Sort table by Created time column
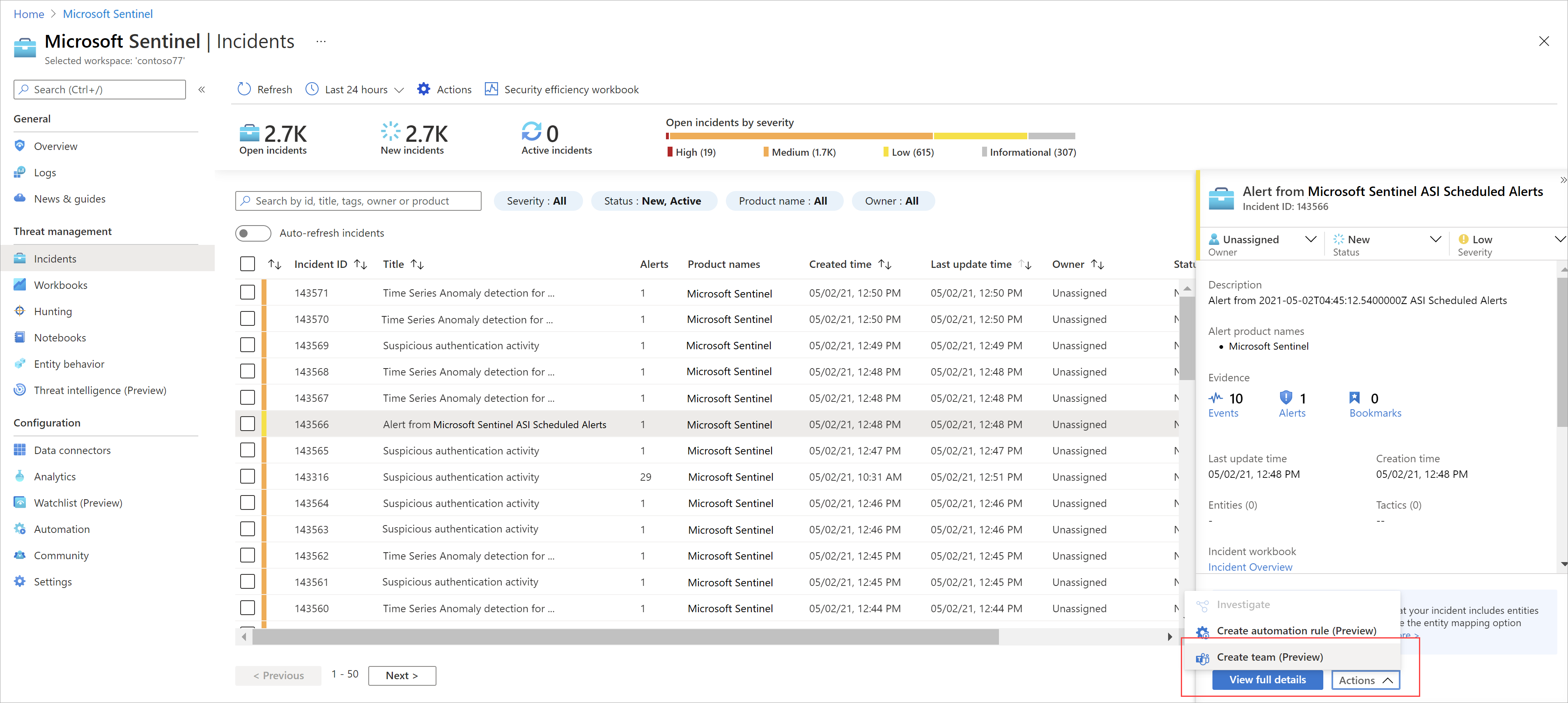Screen dimensions: 1568x703 (850, 264)
